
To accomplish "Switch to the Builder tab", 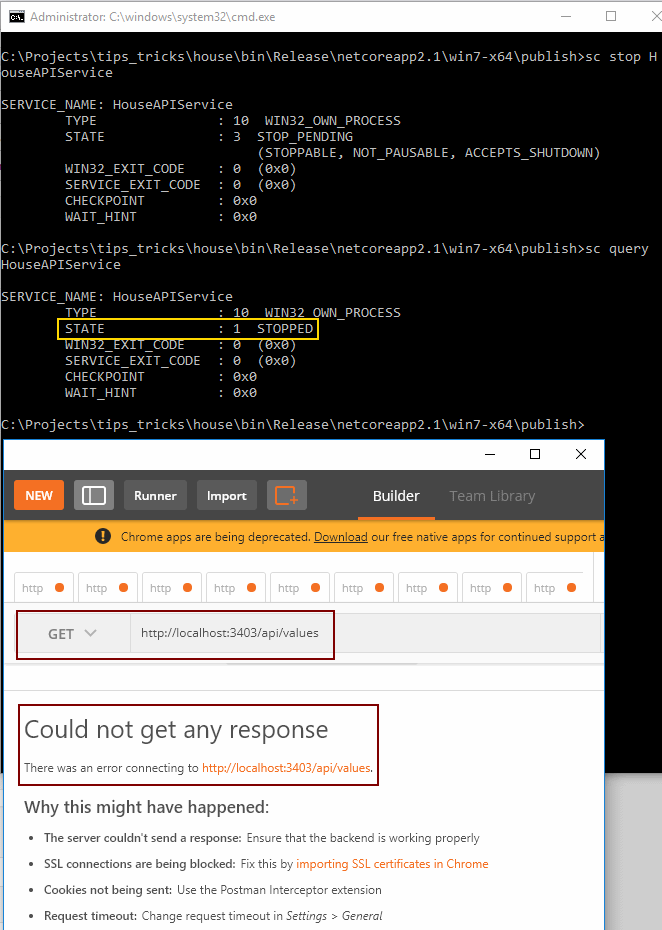I will click(x=396, y=496).
